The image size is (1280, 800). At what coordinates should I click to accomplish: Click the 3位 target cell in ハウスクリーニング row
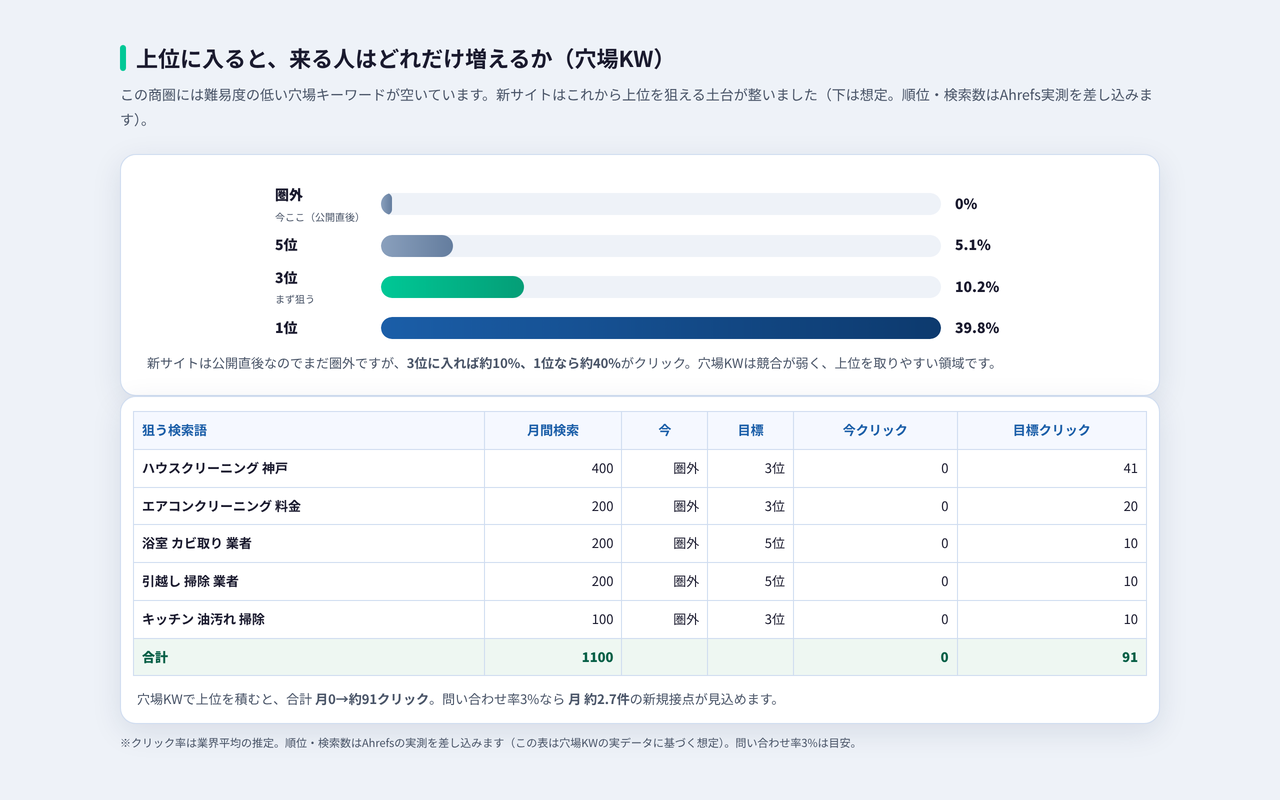point(751,469)
